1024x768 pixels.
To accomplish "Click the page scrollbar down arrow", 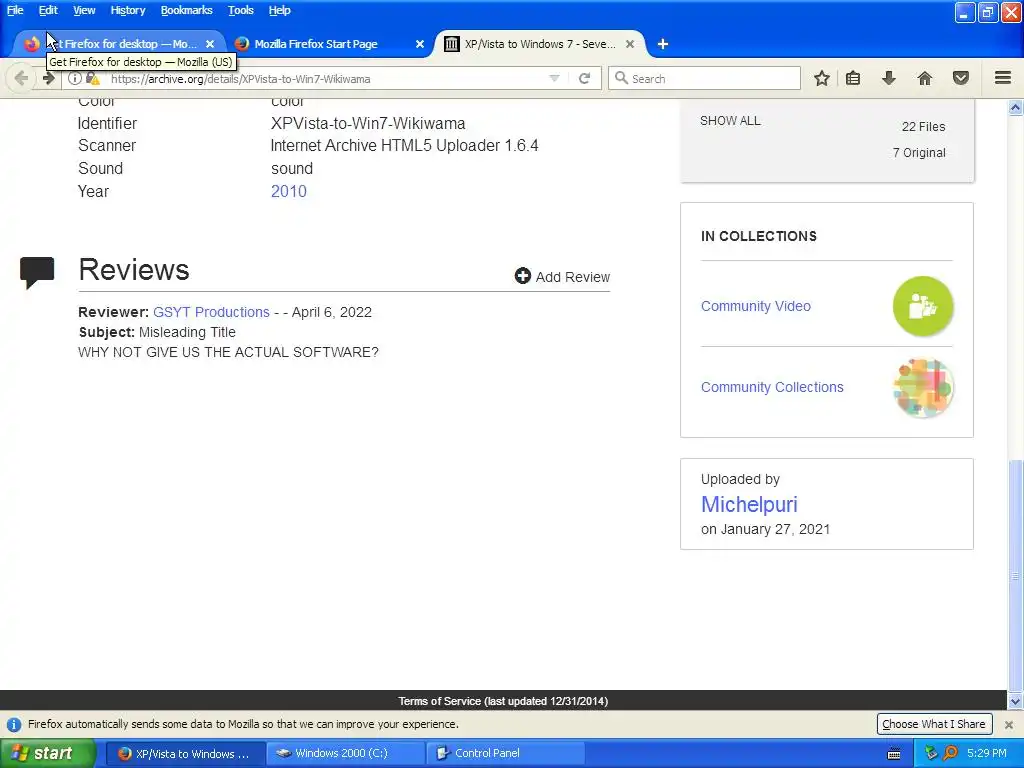I will 1015,701.
